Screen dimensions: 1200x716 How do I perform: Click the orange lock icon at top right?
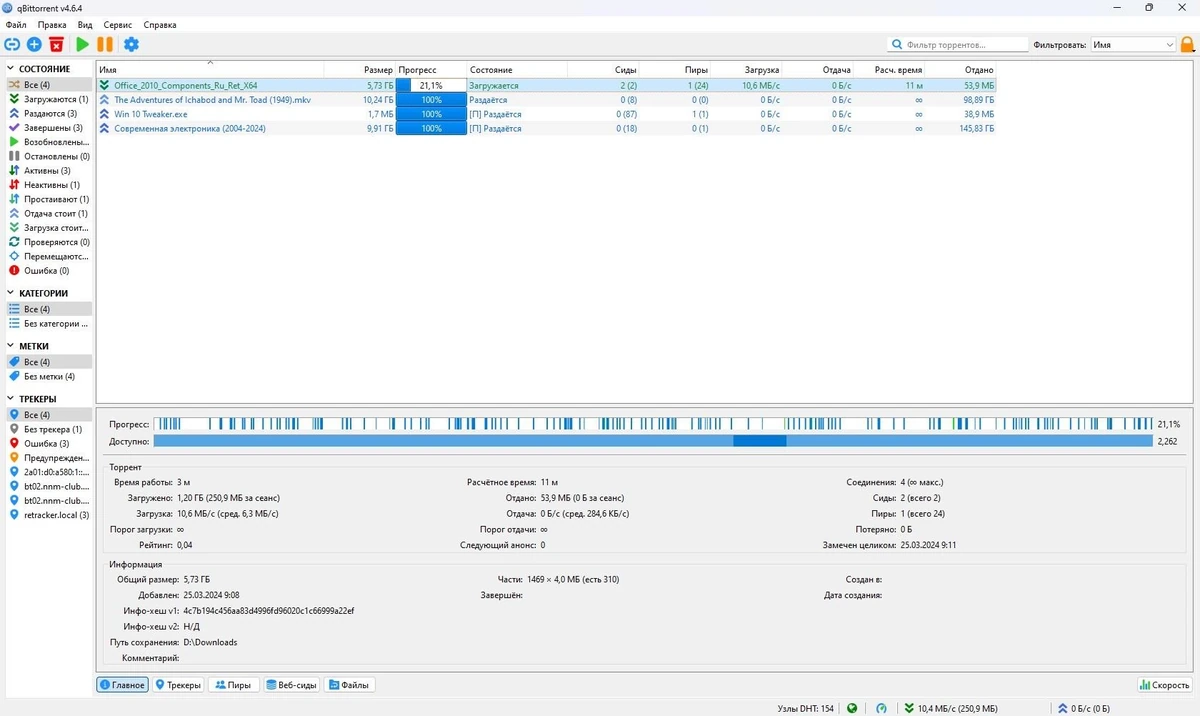1187,44
